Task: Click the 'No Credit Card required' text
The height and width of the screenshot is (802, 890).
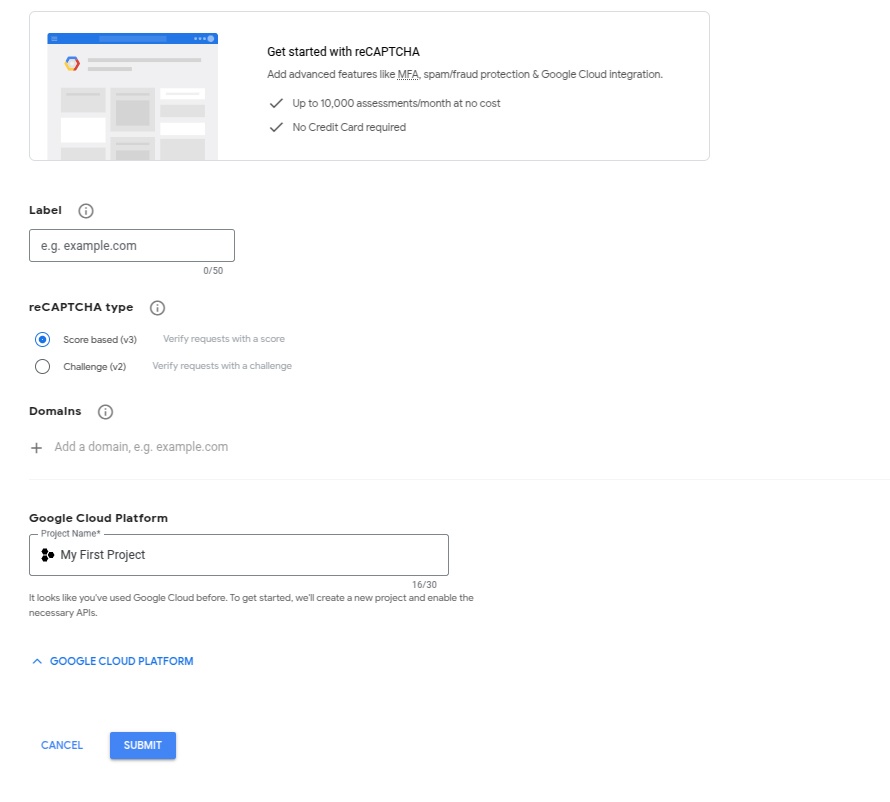Action: [x=349, y=127]
